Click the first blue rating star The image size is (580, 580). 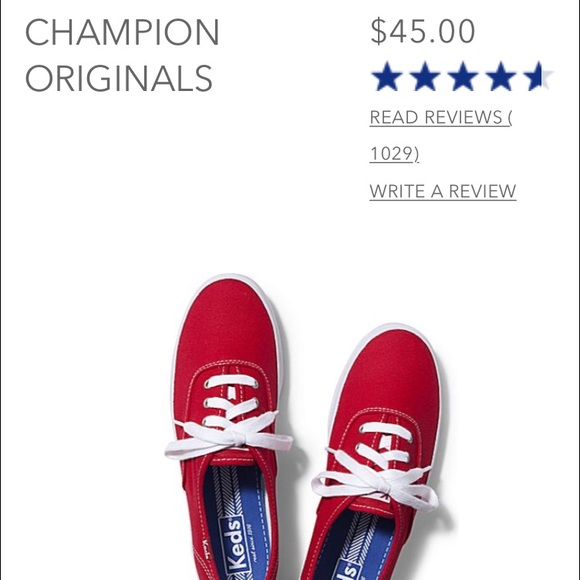[x=387, y=77]
